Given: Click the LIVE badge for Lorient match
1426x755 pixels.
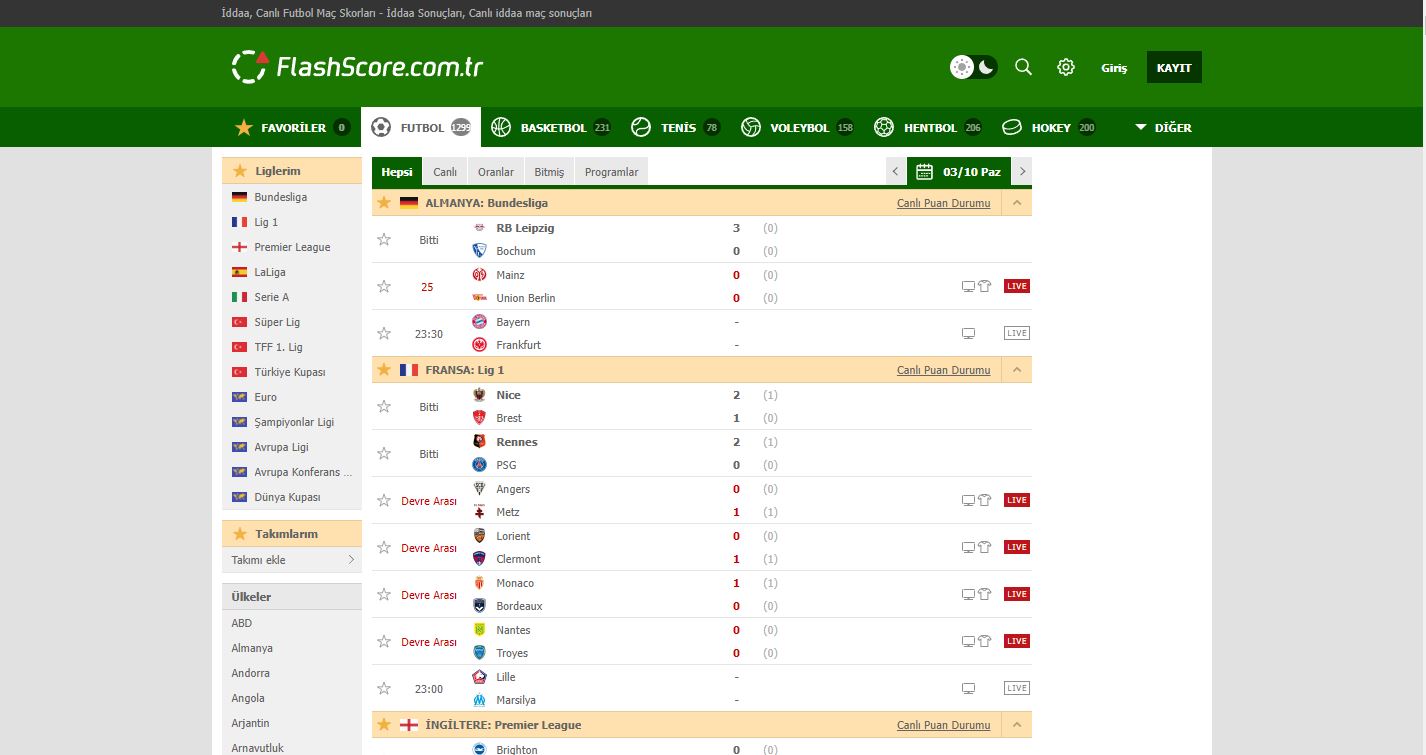Looking at the screenshot, I should [1017, 547].
